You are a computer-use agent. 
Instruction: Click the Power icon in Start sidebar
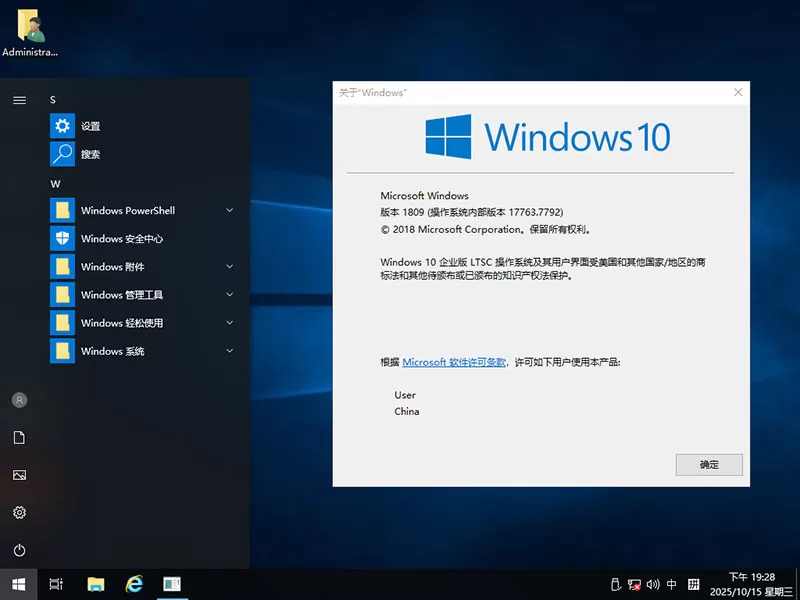click(x=19, y=550)
